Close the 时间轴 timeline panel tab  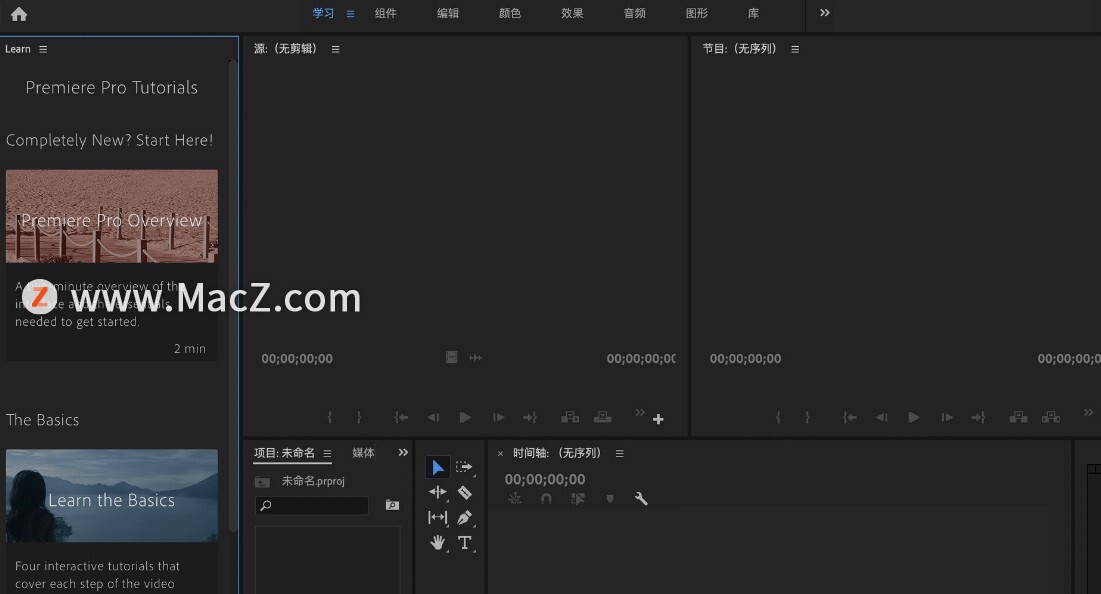tap(500, 454)
